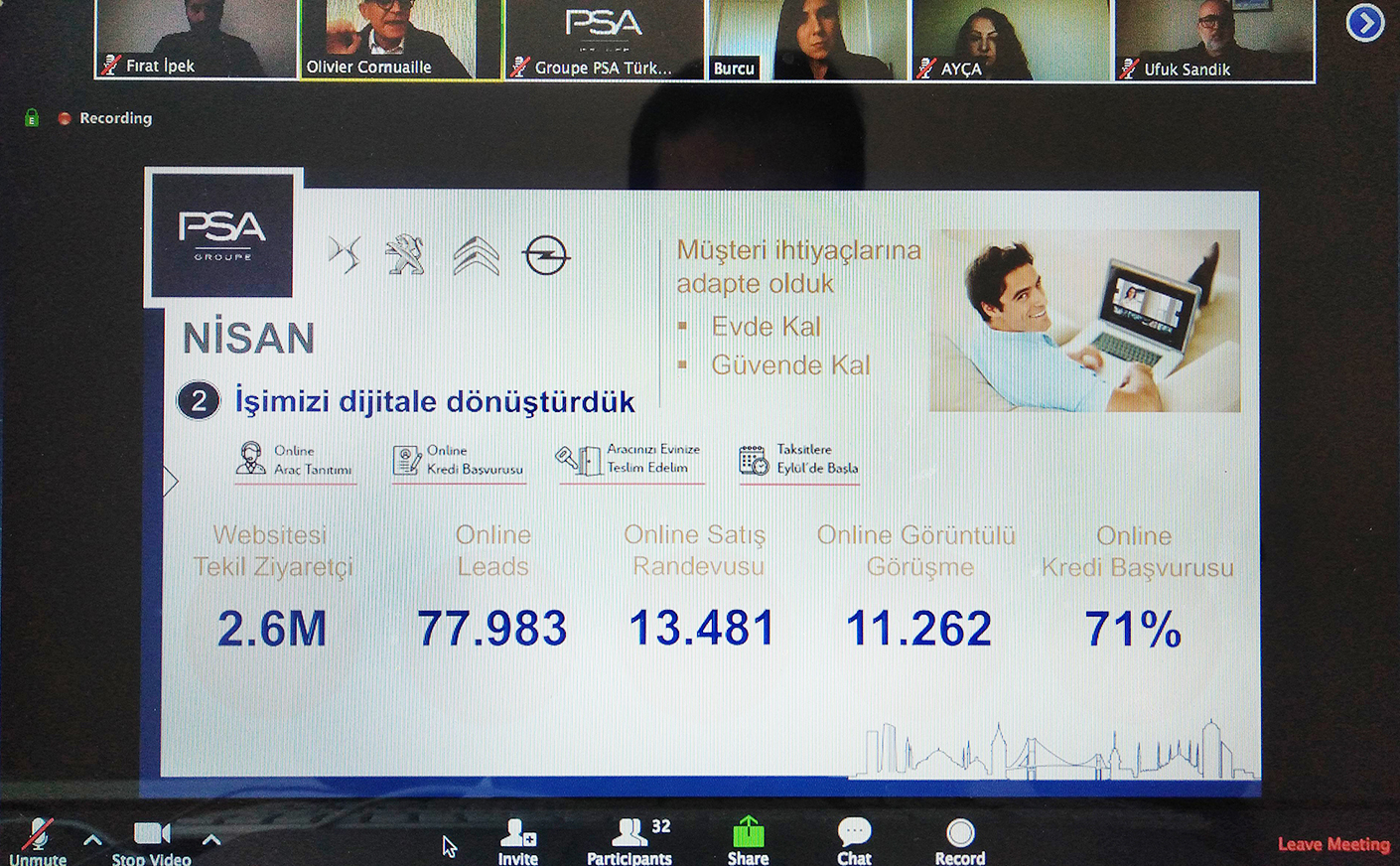Select Olivier Cornuaille's video thumbnail
The width and height of the screenshot is (1400, 866).
pos(399,38)
